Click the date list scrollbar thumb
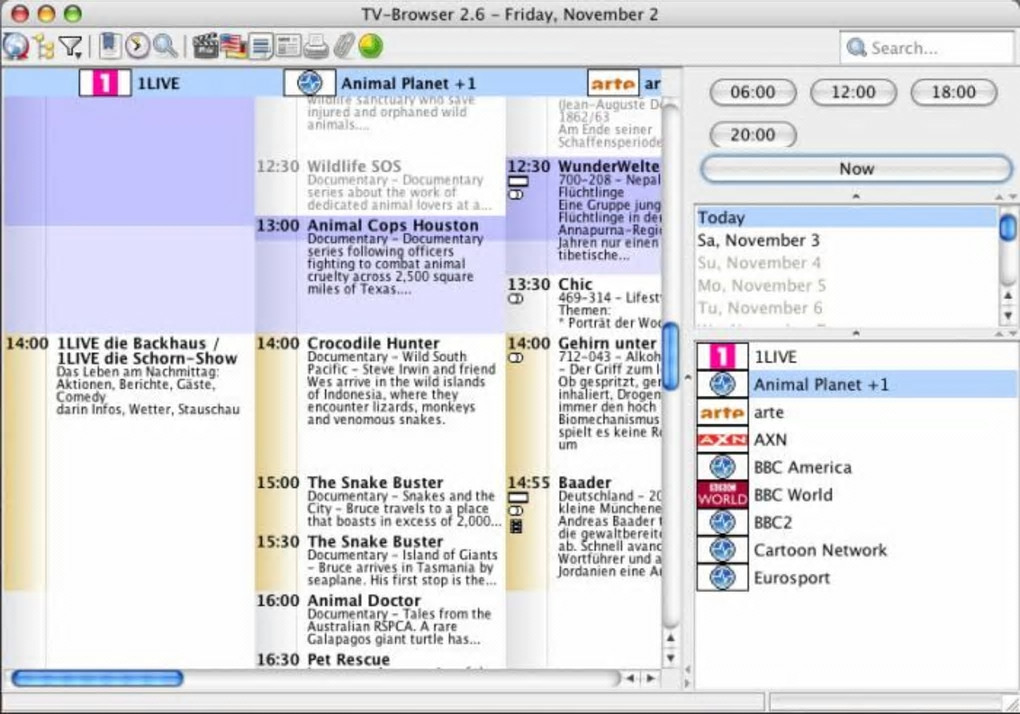Image resolution: width=1020 pixels, height=714 pixels. 1008,226
